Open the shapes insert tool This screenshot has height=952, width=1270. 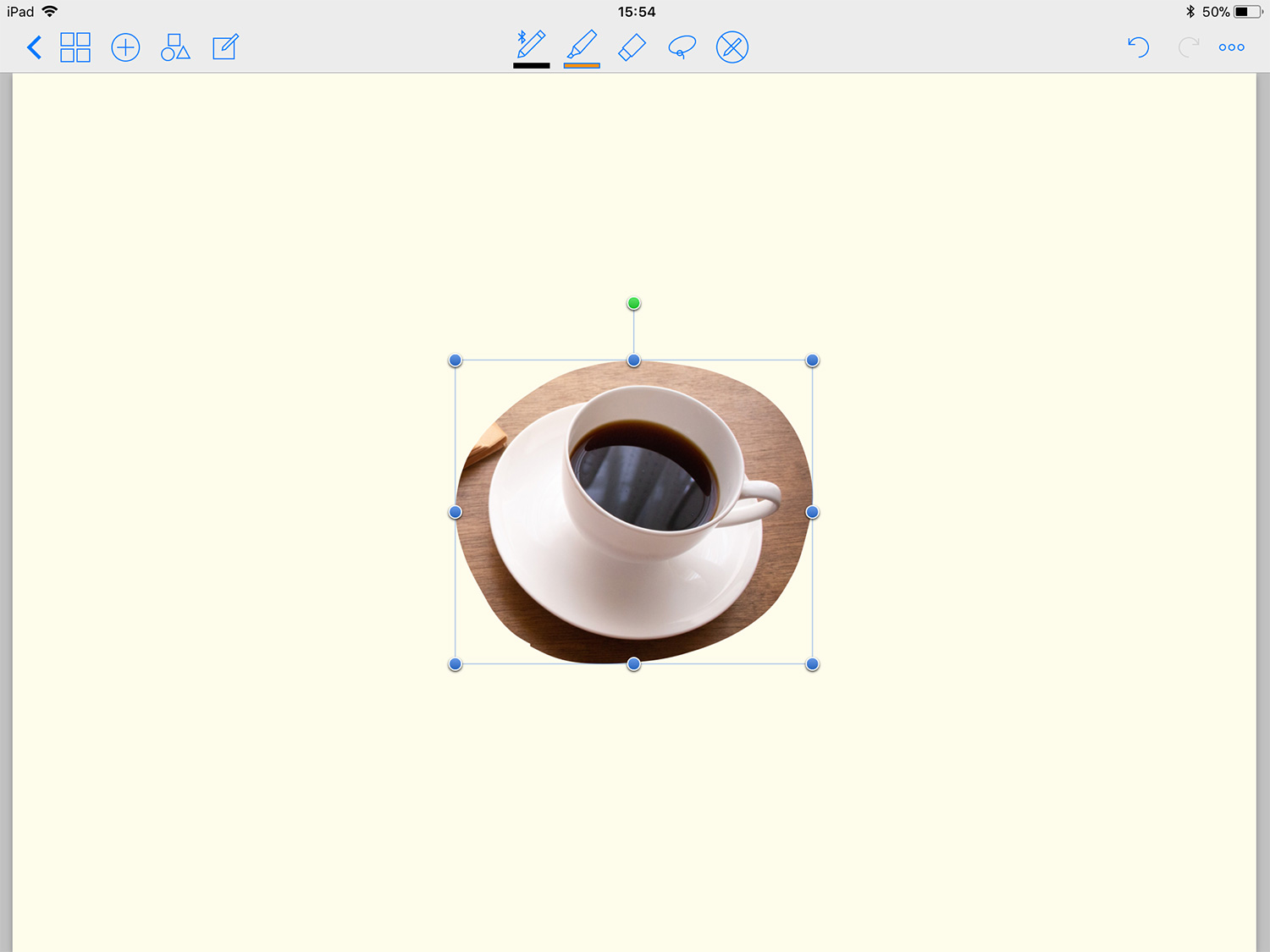(x=175, y=47)
